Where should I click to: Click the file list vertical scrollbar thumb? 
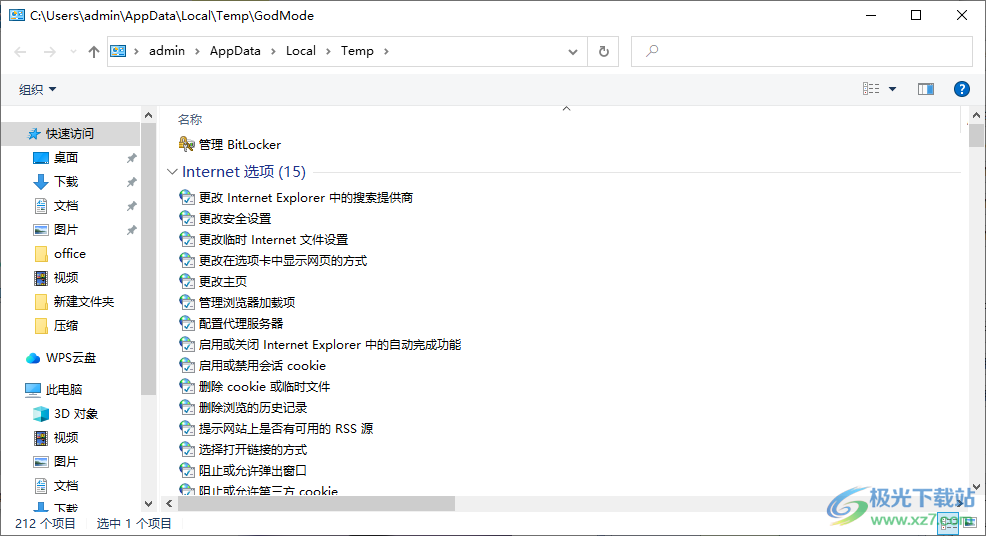point(976,135)
